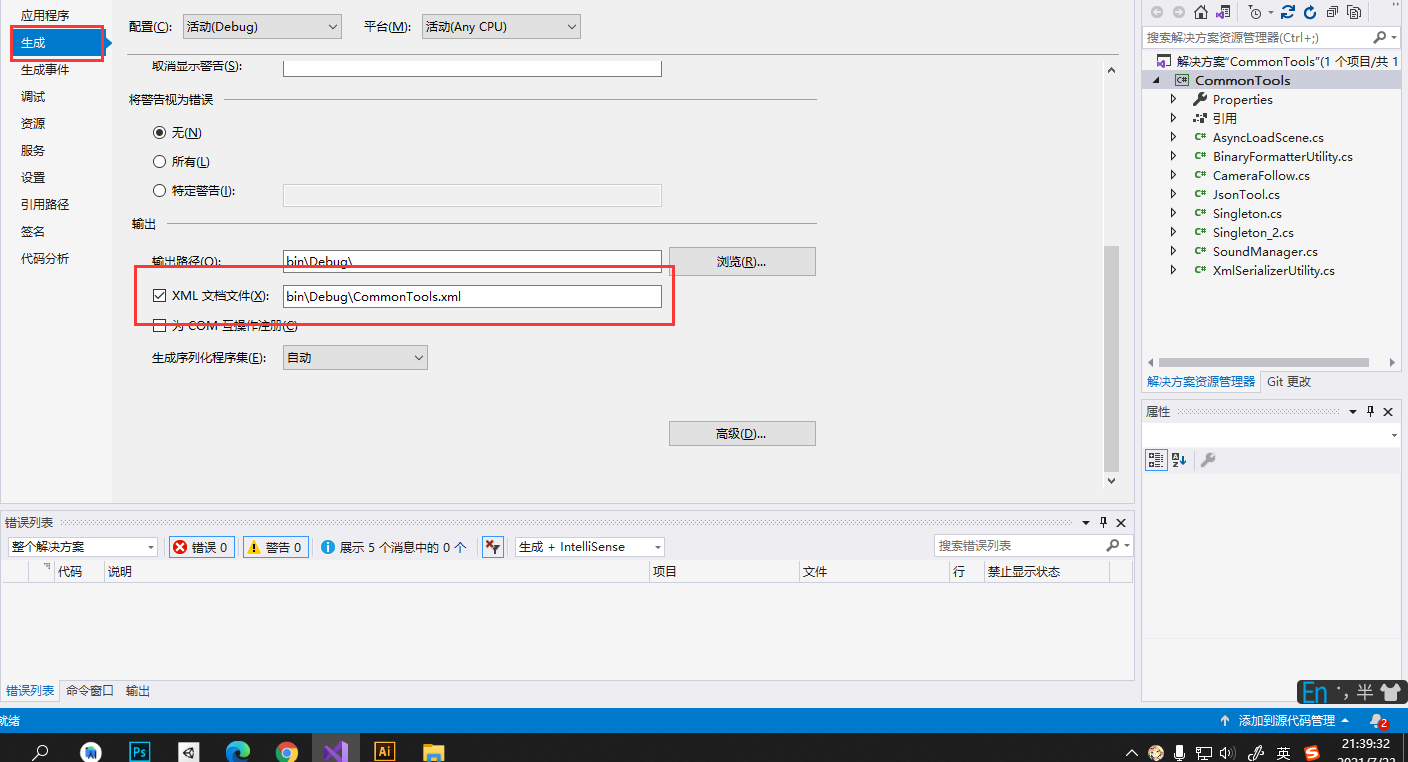
Task: Click the 输出路径 output path field
Action: tap(472, 261)
